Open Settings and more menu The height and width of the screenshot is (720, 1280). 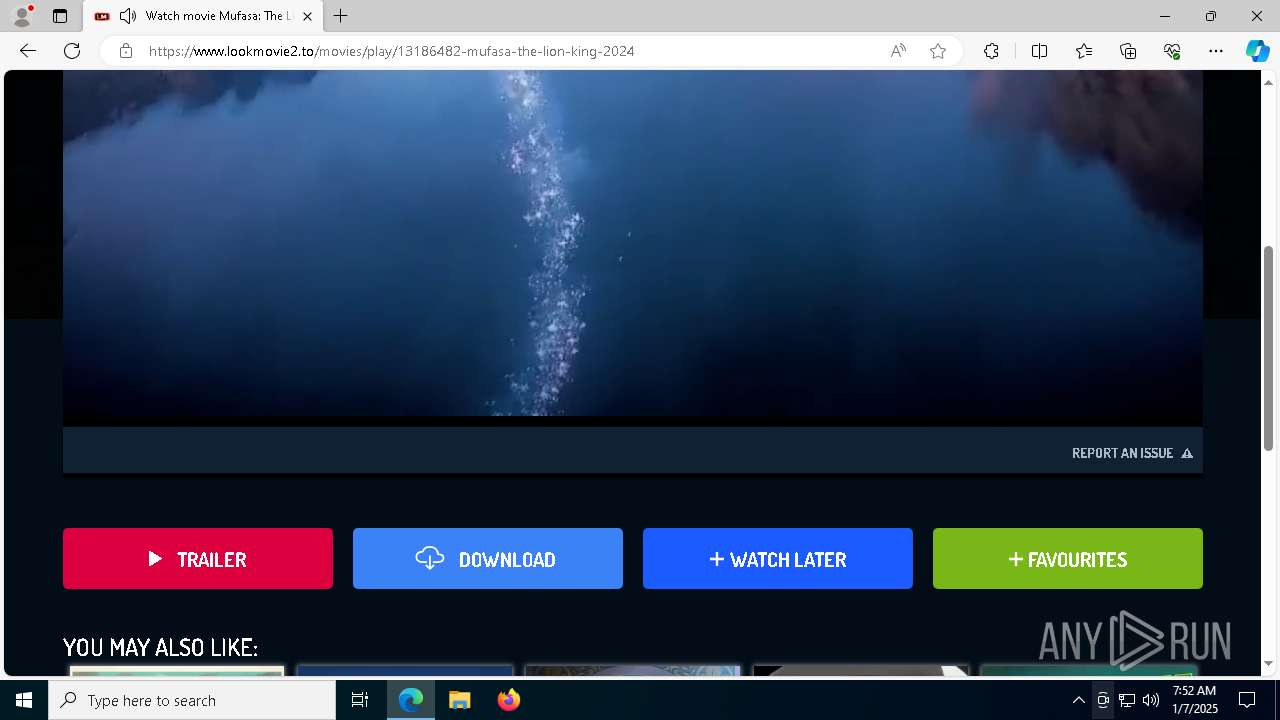pyautogui.click(x=1216, y=51)
